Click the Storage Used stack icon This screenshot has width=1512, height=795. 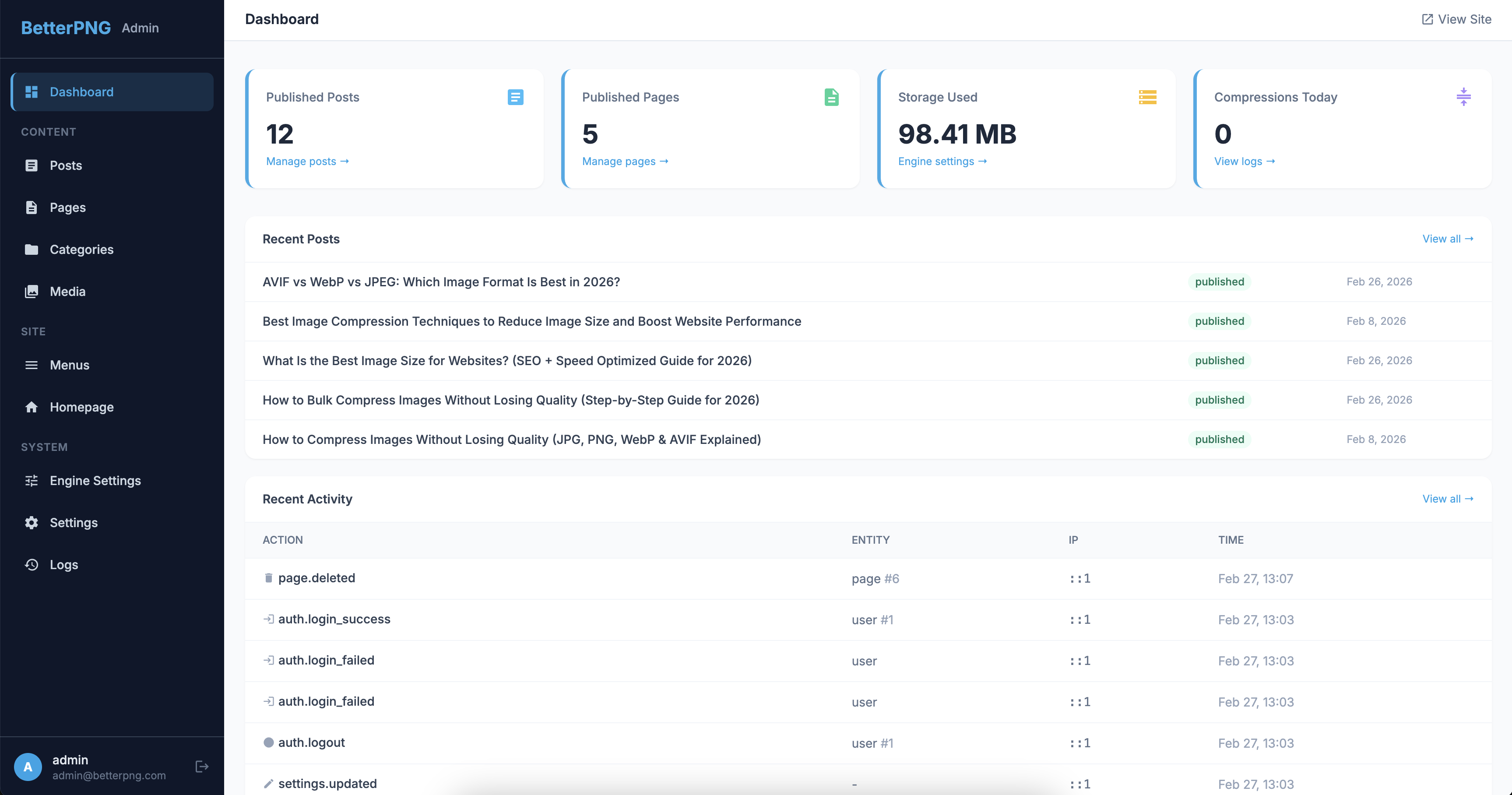click(x=1147, y=97)
